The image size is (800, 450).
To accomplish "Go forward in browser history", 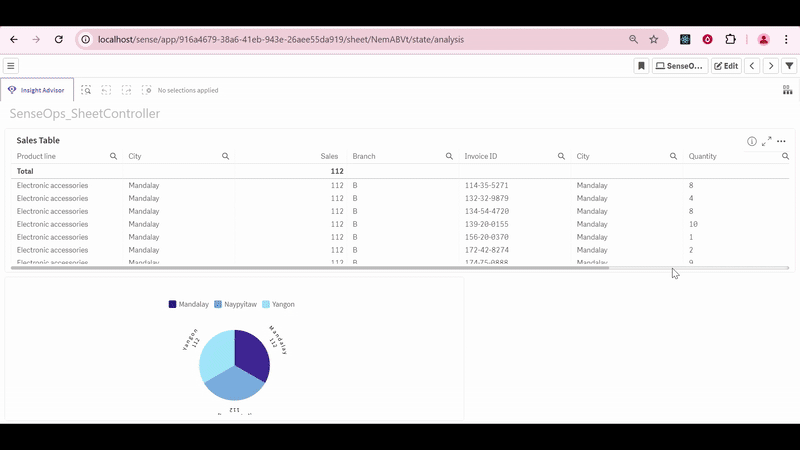I will click(36, 39).
